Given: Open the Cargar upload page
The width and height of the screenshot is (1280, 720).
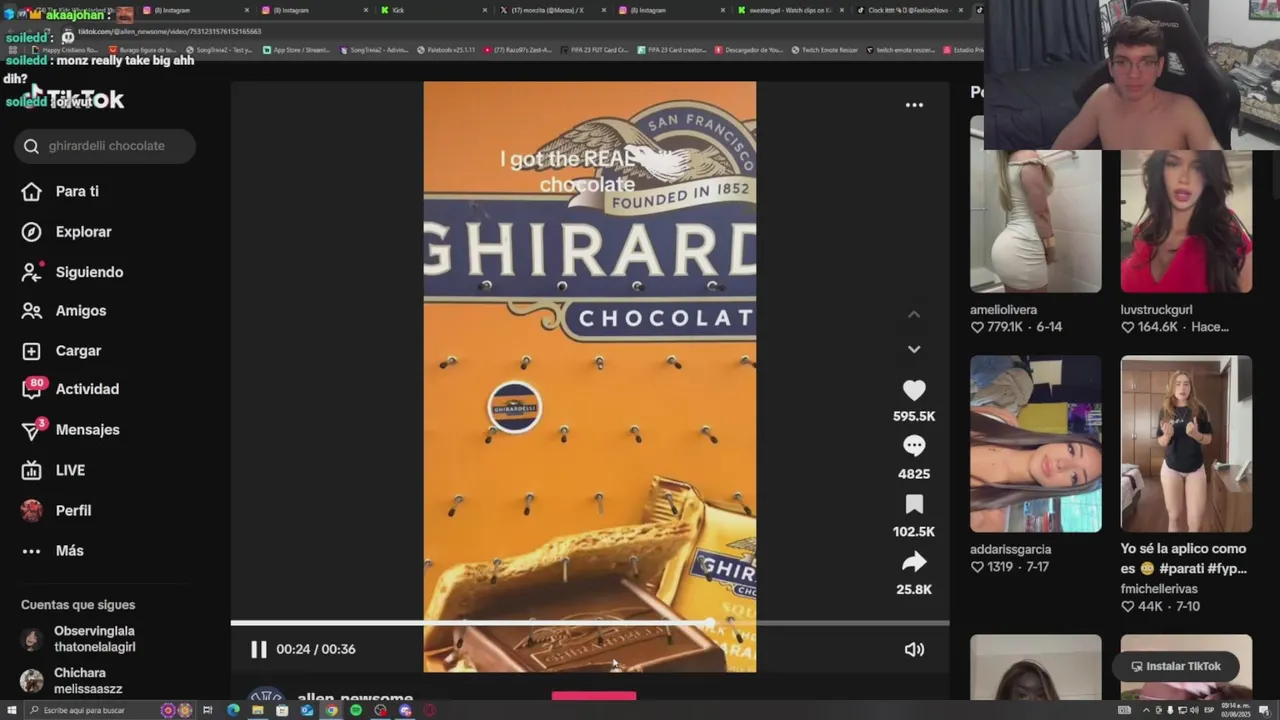Looking at the screenshot, I should (x=61, y=351).
